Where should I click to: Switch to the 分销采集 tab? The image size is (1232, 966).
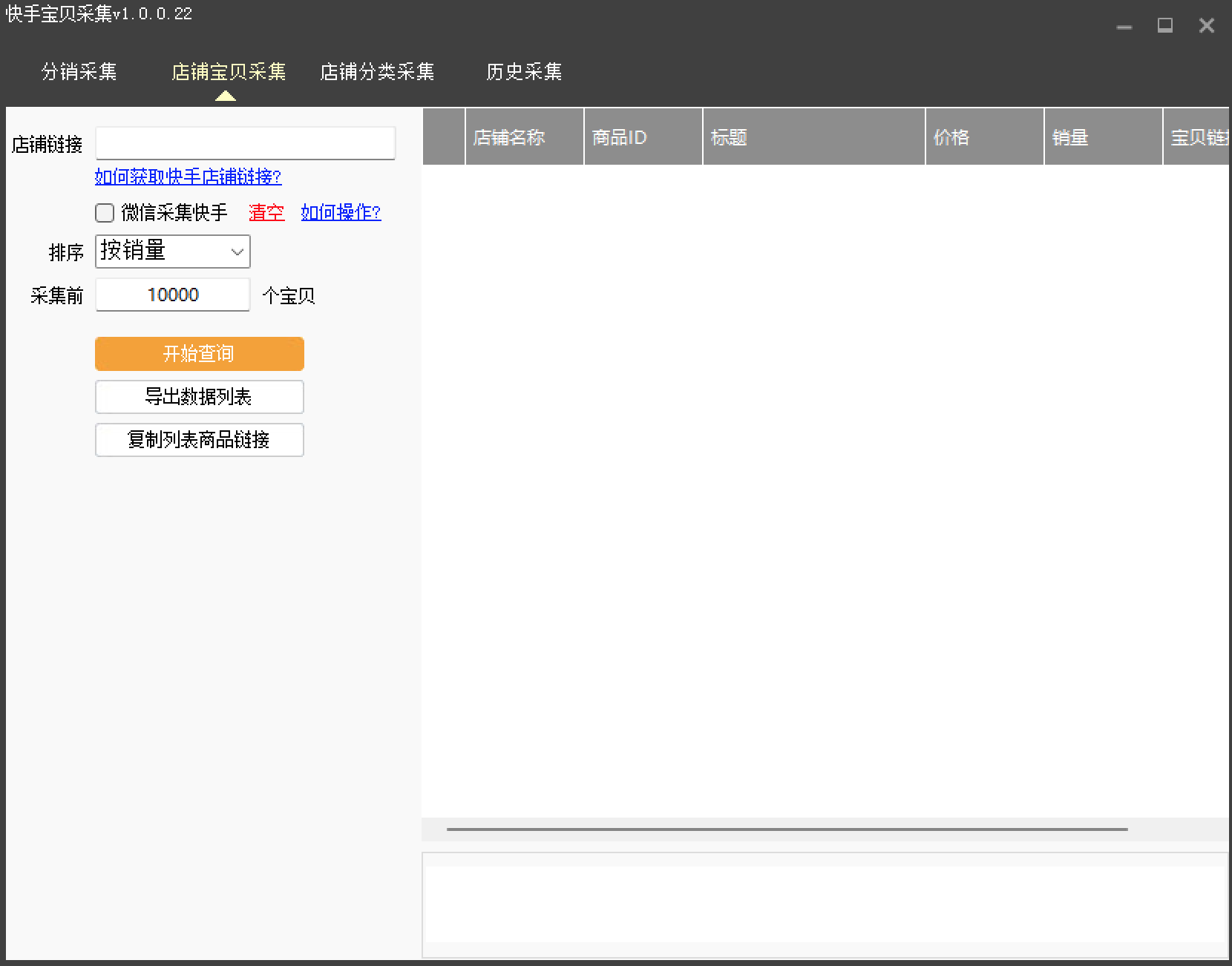pyautogui.click(x=79, y=72)
